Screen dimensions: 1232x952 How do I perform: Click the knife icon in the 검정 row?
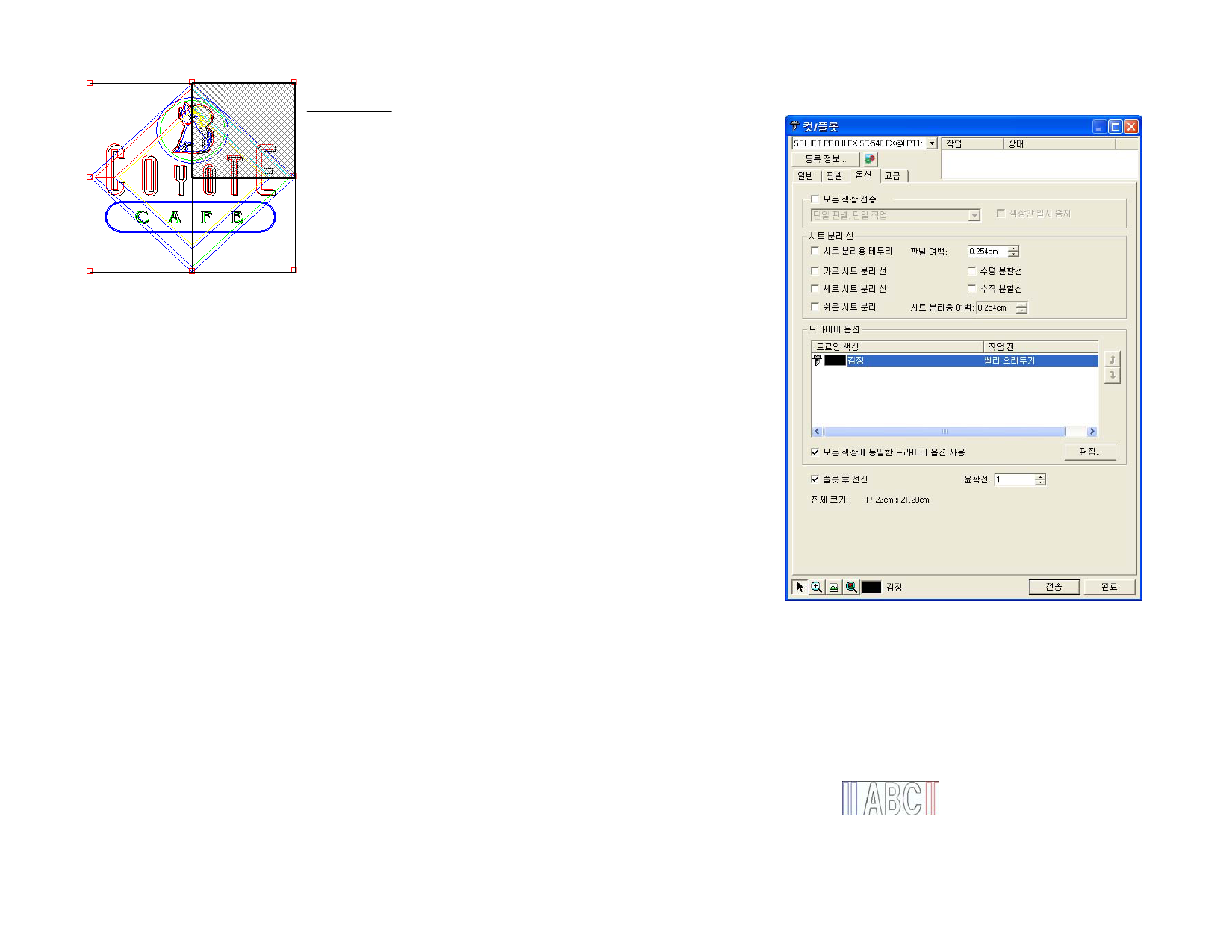[x=818, y=361]
